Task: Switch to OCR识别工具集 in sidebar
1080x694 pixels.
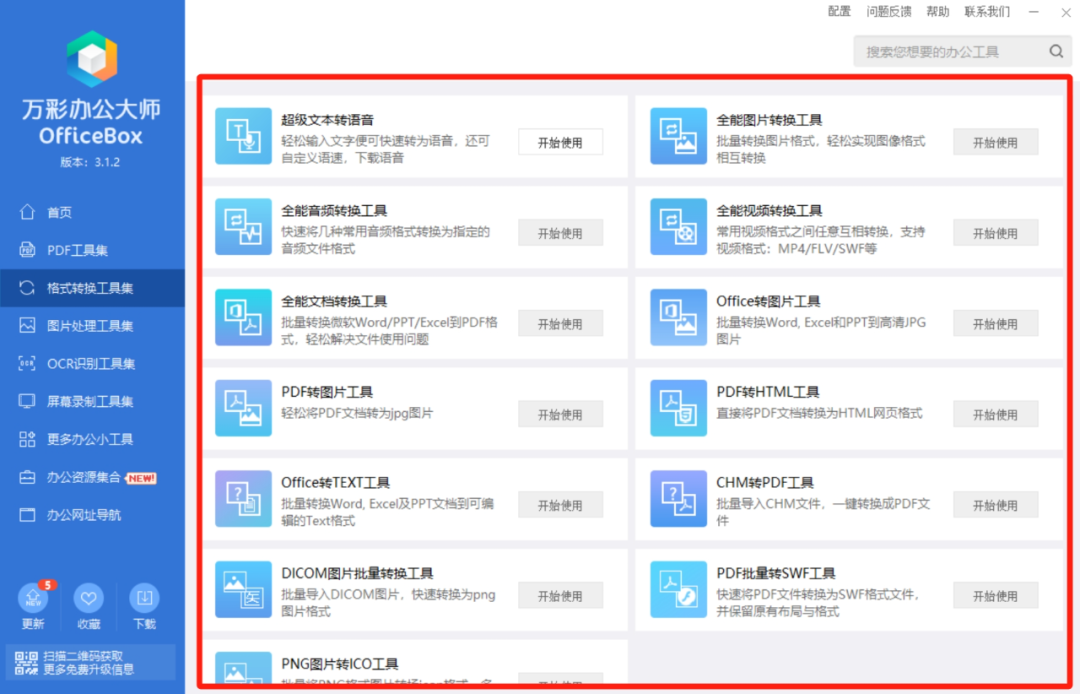Action: 90,364
